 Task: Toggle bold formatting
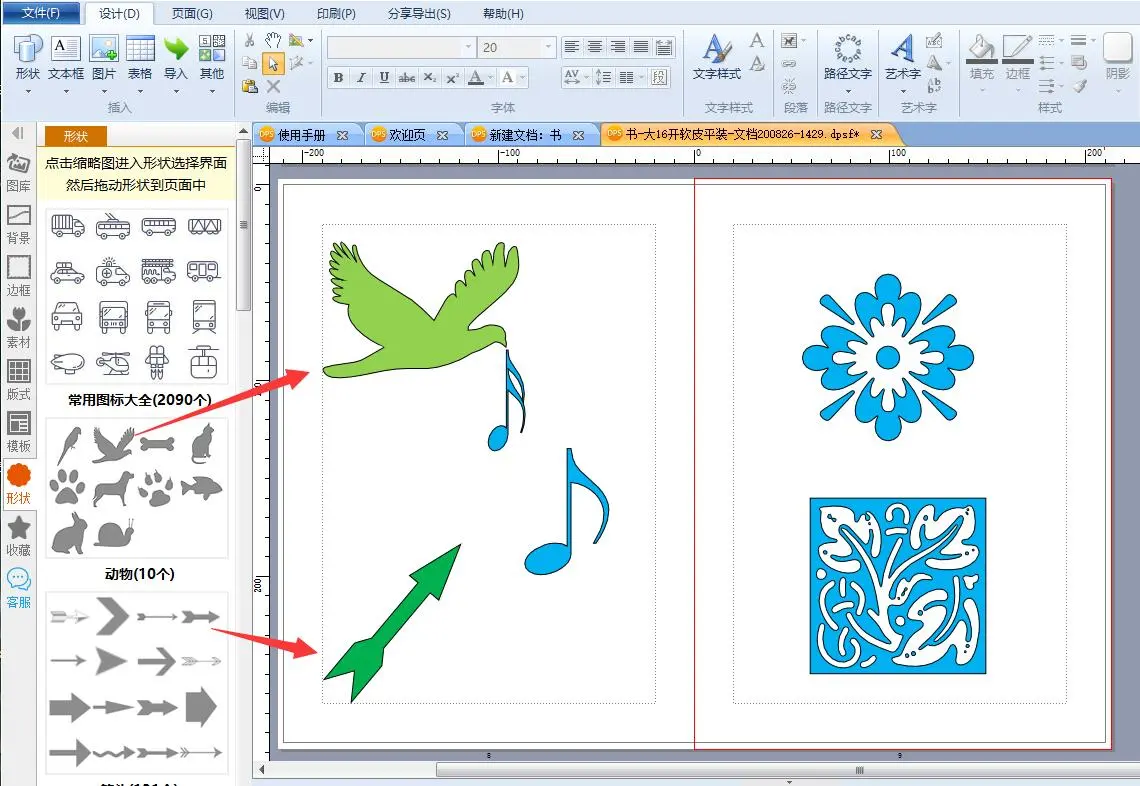tap(338, 78)
